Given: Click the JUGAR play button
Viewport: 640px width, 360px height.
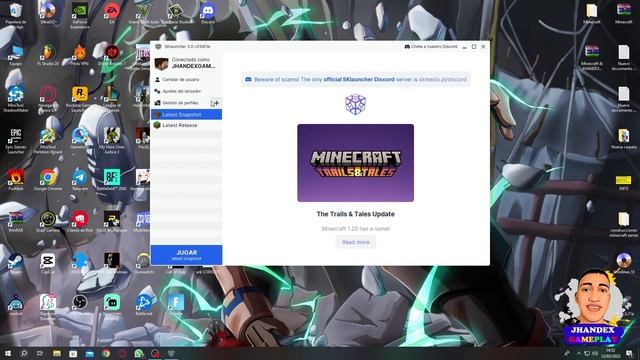Looking at the screenshot, I should (187, 255).
